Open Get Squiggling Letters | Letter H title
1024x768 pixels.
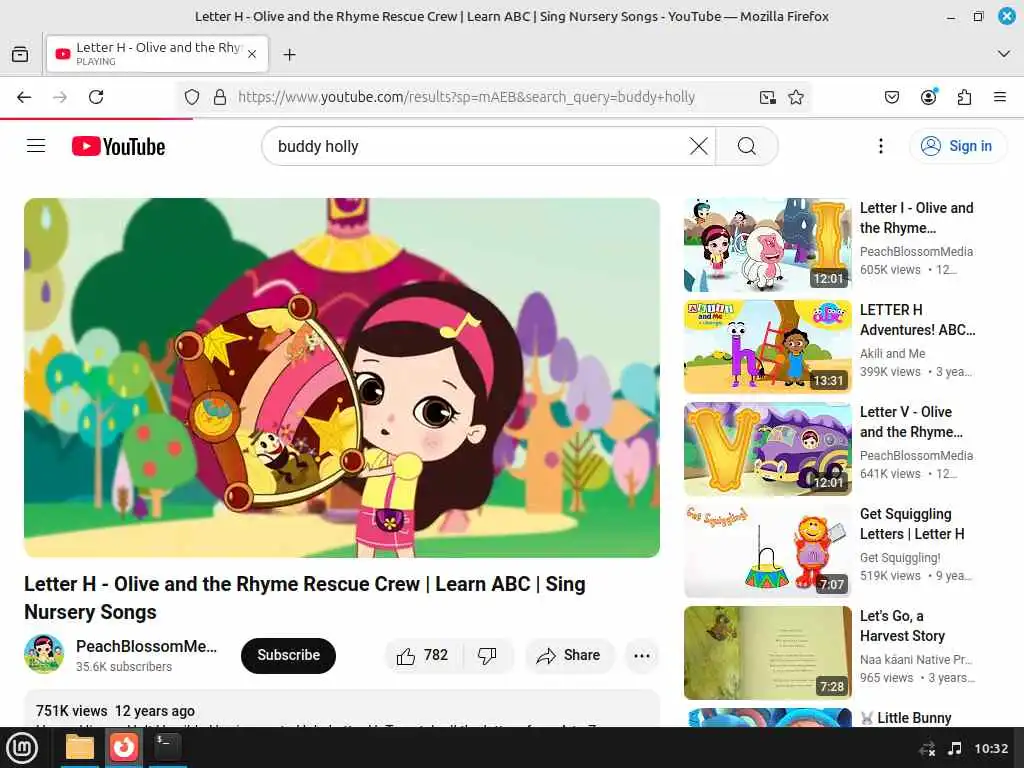(x=912, y=523)
